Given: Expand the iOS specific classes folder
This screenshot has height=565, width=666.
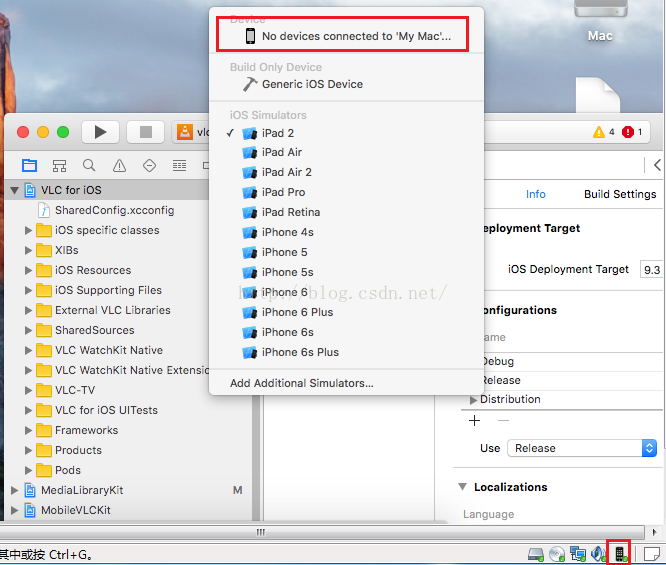Looking at the screenshot, I should coord(28,230).
